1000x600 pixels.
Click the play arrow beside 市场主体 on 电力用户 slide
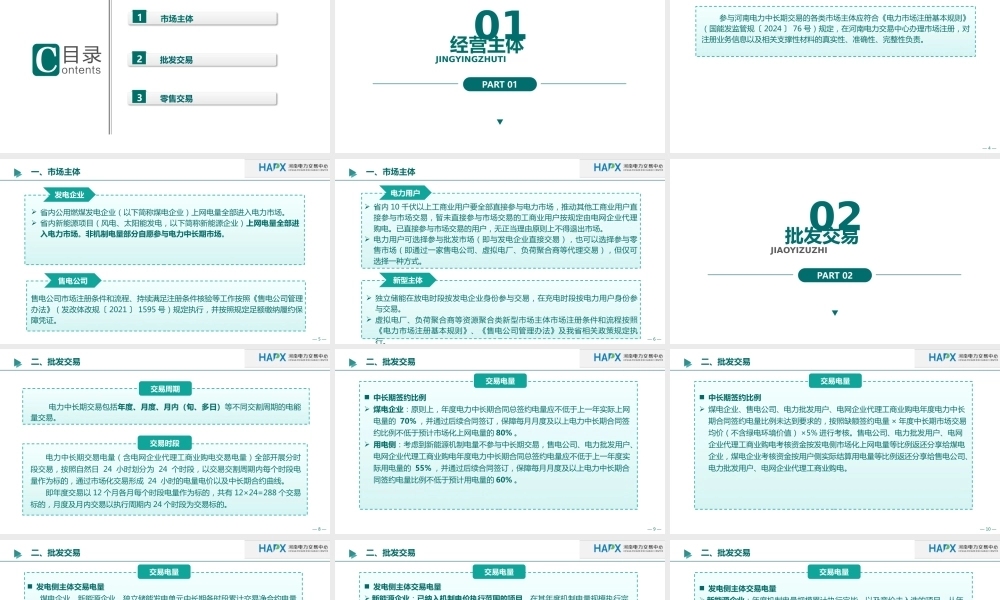coord(352,172)
